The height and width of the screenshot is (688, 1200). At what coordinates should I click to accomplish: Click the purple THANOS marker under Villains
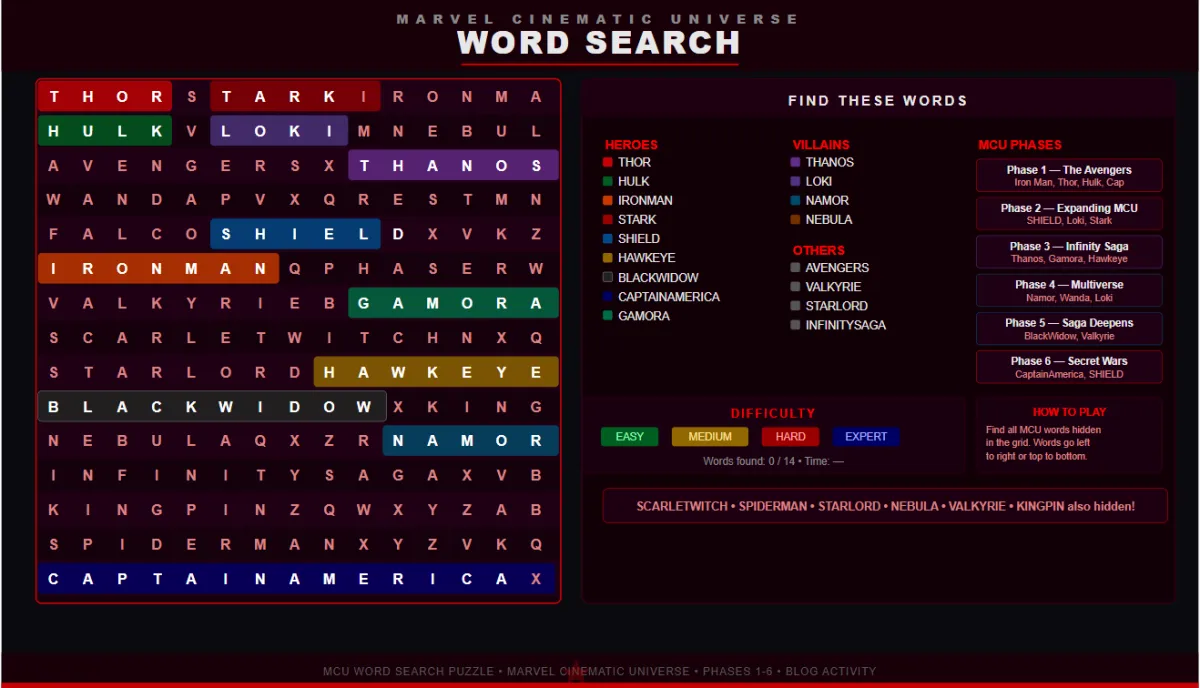tap(796, 162)
